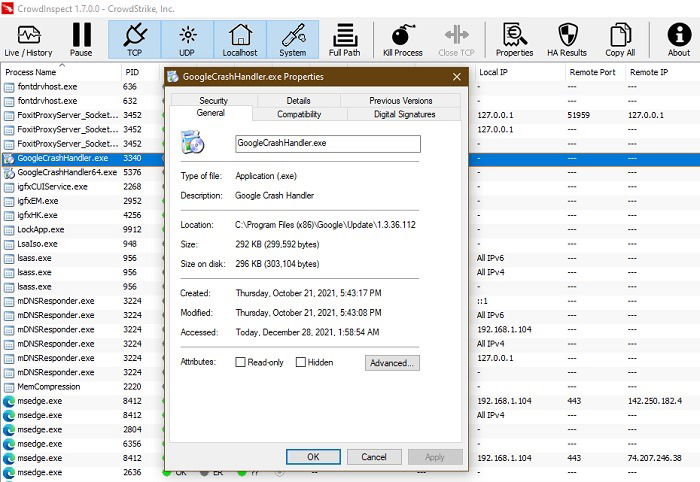Toggle the UDP filter icon

pos(188,35)
